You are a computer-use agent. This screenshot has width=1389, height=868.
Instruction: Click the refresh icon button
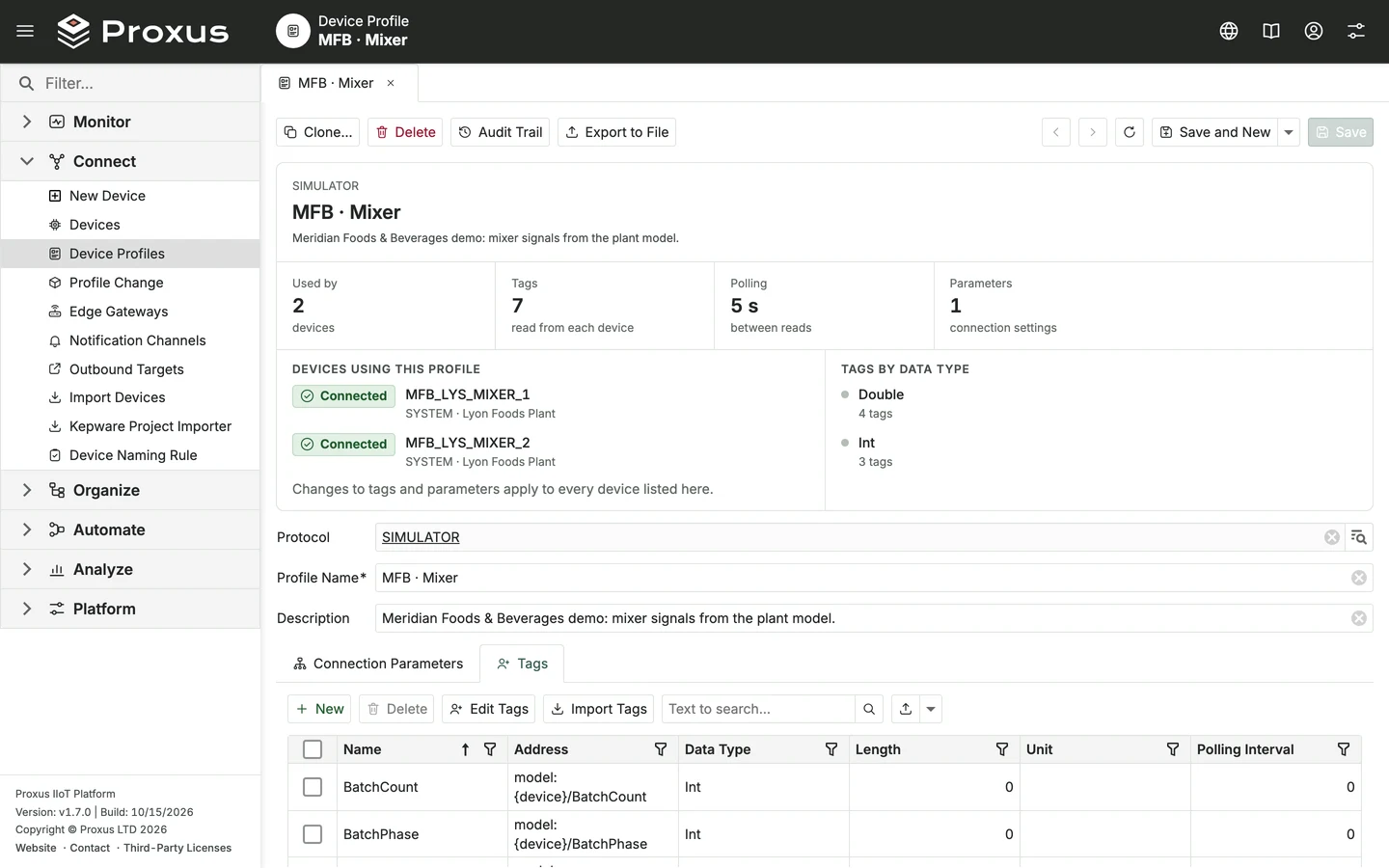[x=1130, y=132]
